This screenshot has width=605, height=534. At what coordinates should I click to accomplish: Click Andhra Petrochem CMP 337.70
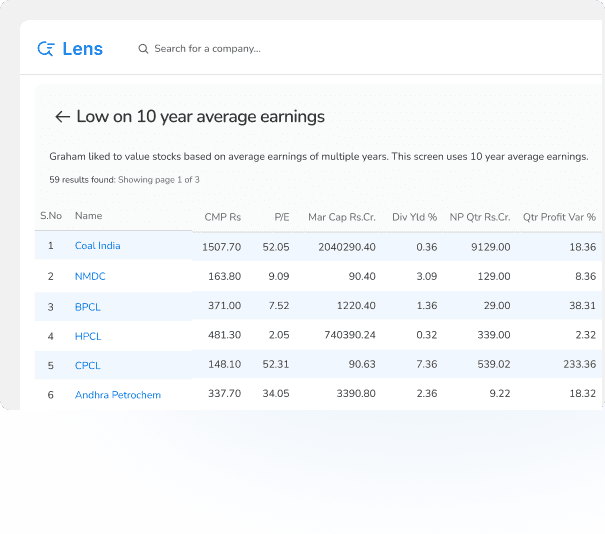click(225, 394)
